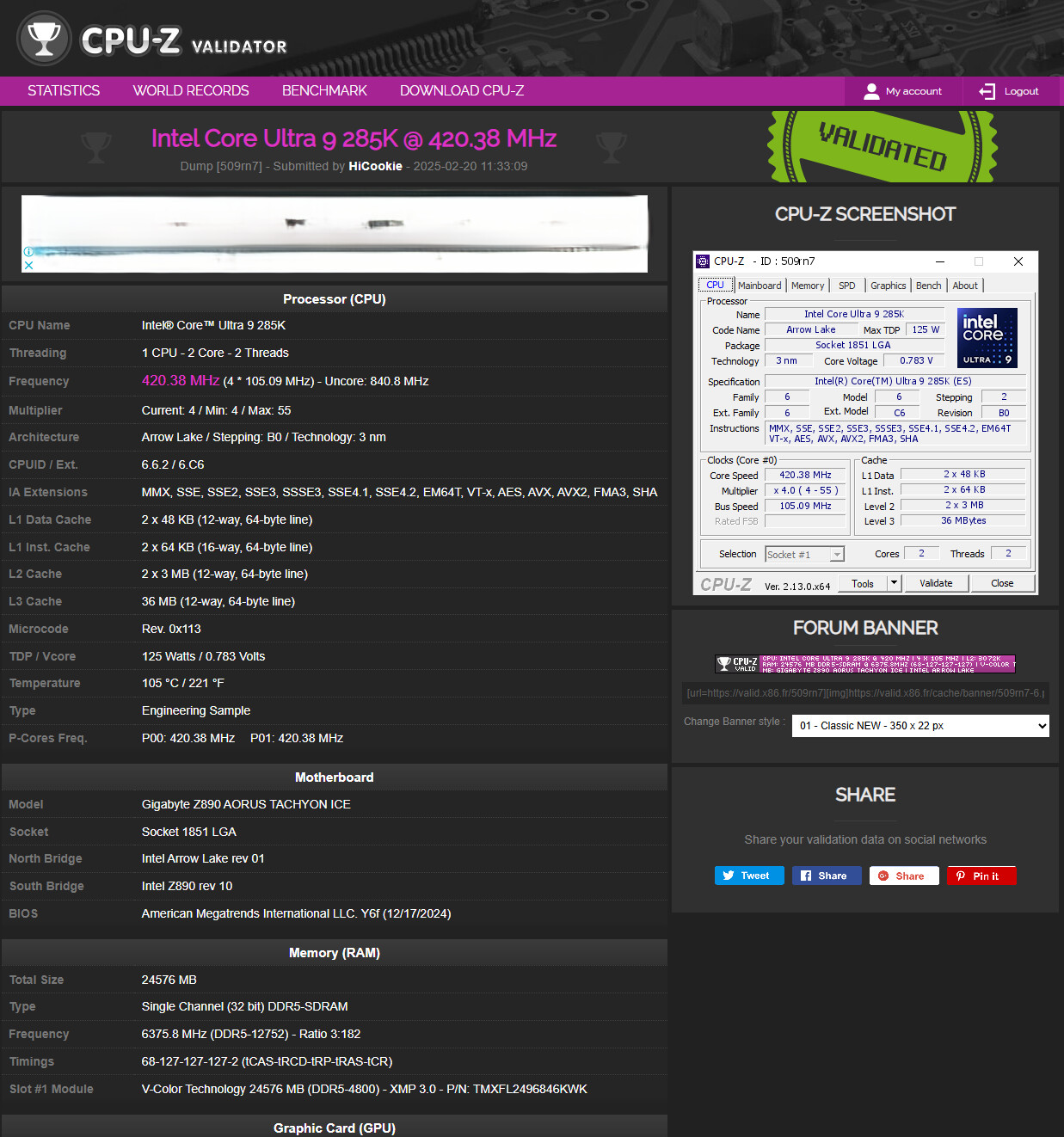Share via the white Google share button
The height and width of the screenshot is (1137, 1064).
pyautogui.click(x=904, y=876)
